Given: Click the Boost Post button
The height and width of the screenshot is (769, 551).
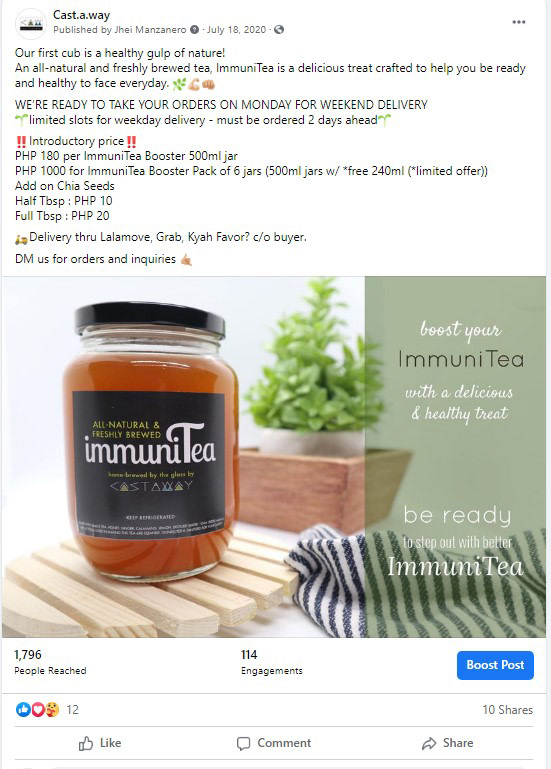Looking at the screenshot, I should pyautogui.click(x=495, y=665).
